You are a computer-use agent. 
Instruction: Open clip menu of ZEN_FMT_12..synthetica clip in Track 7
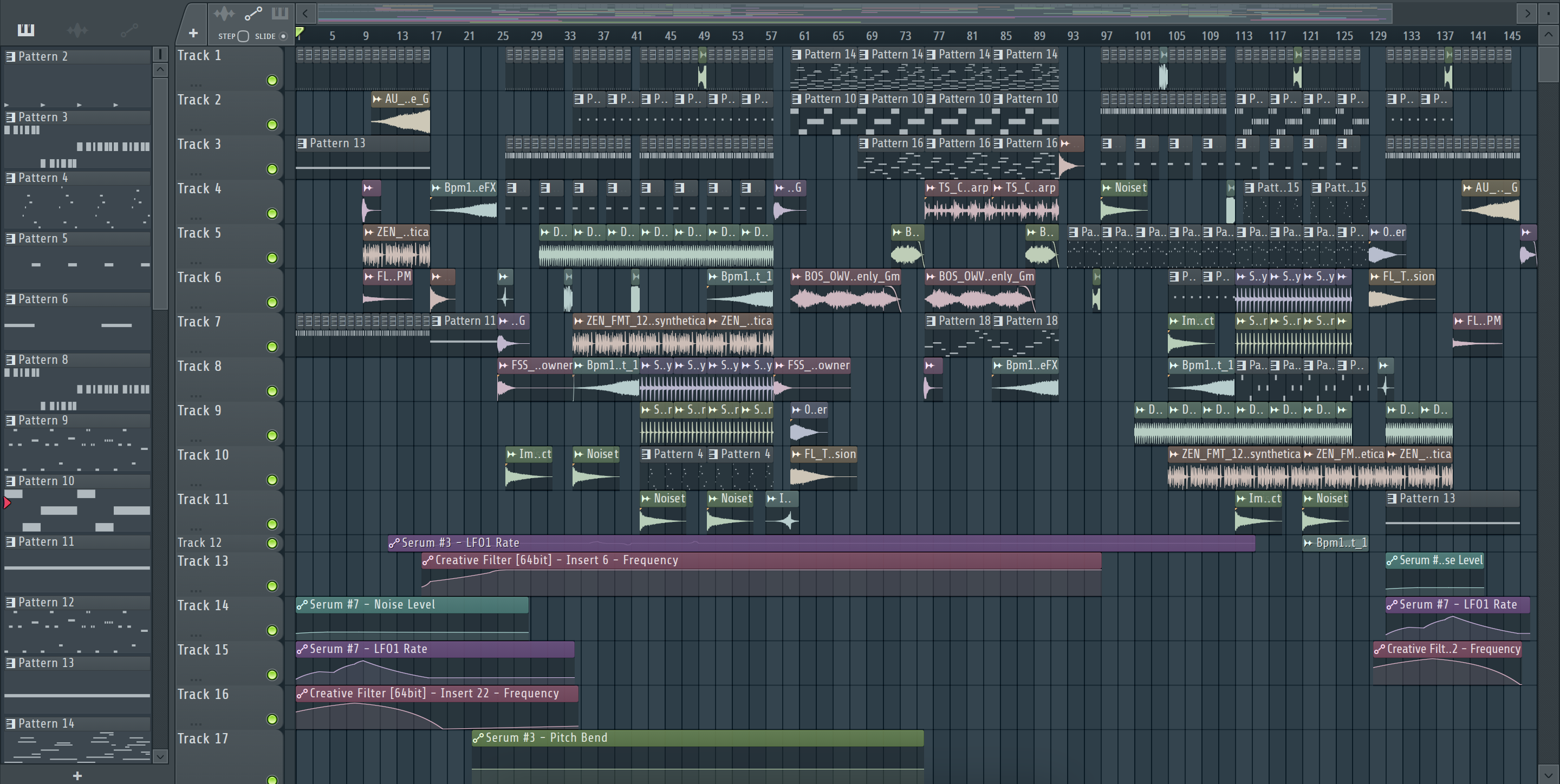point(579,321)
